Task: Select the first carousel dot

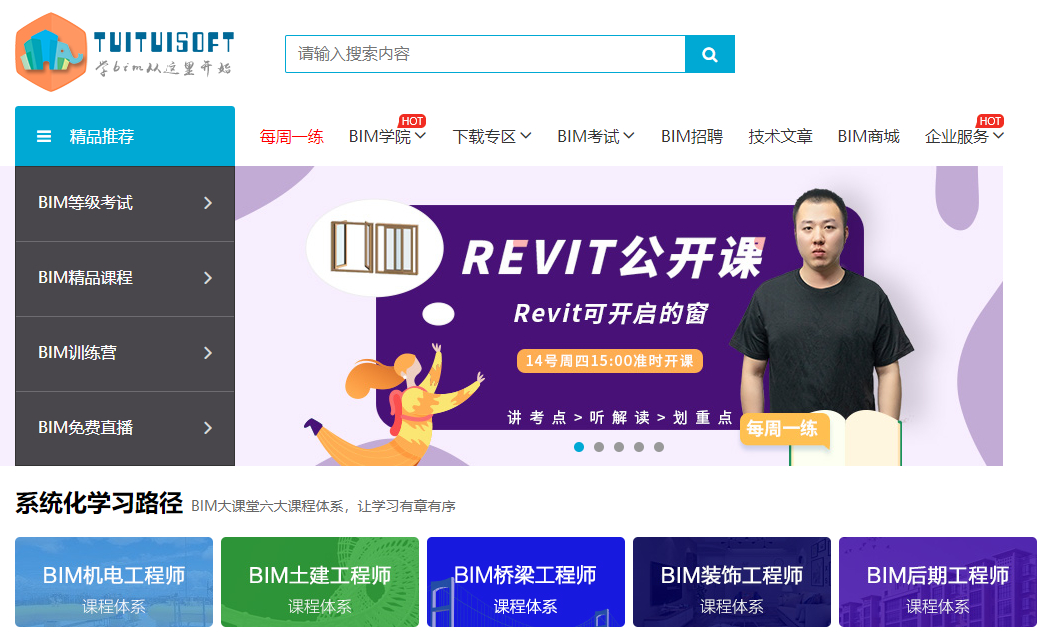Action: [579, 447]
